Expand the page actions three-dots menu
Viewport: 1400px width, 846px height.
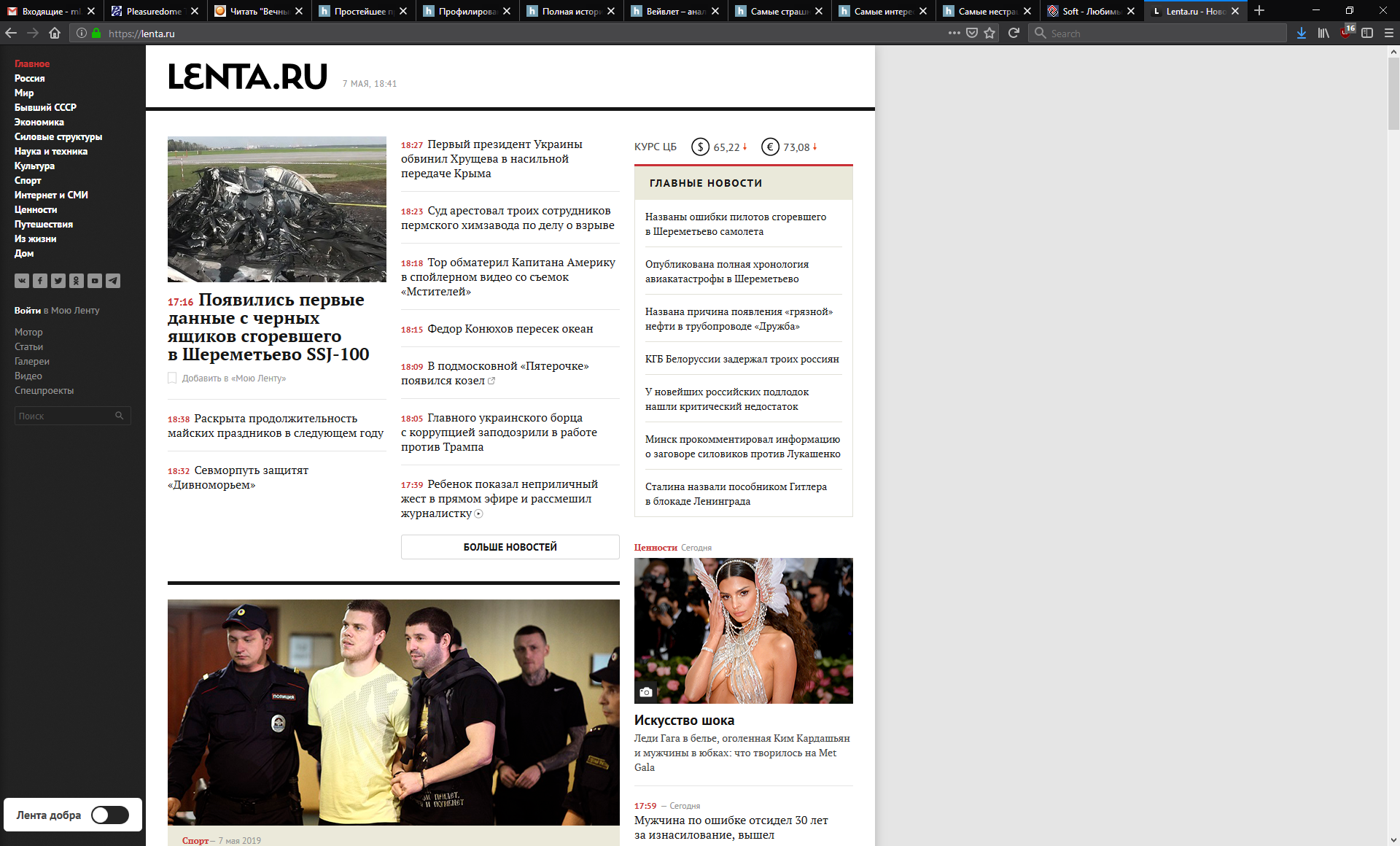(x=954, y=33)
